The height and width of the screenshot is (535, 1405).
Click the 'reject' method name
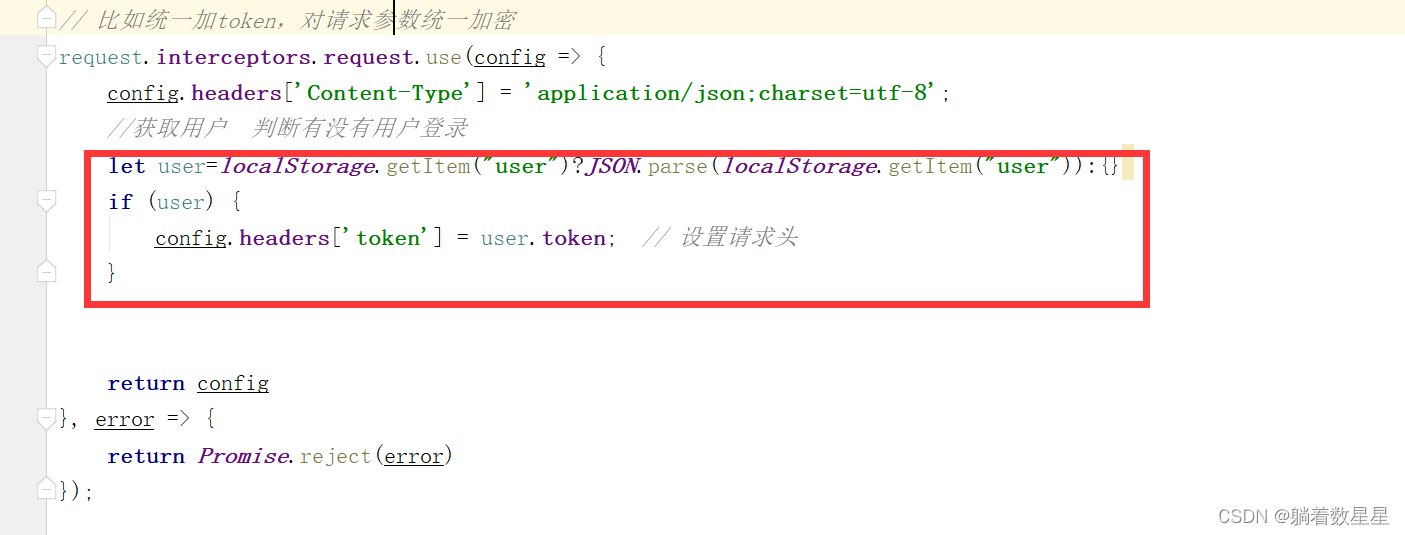tap(336, 456)
